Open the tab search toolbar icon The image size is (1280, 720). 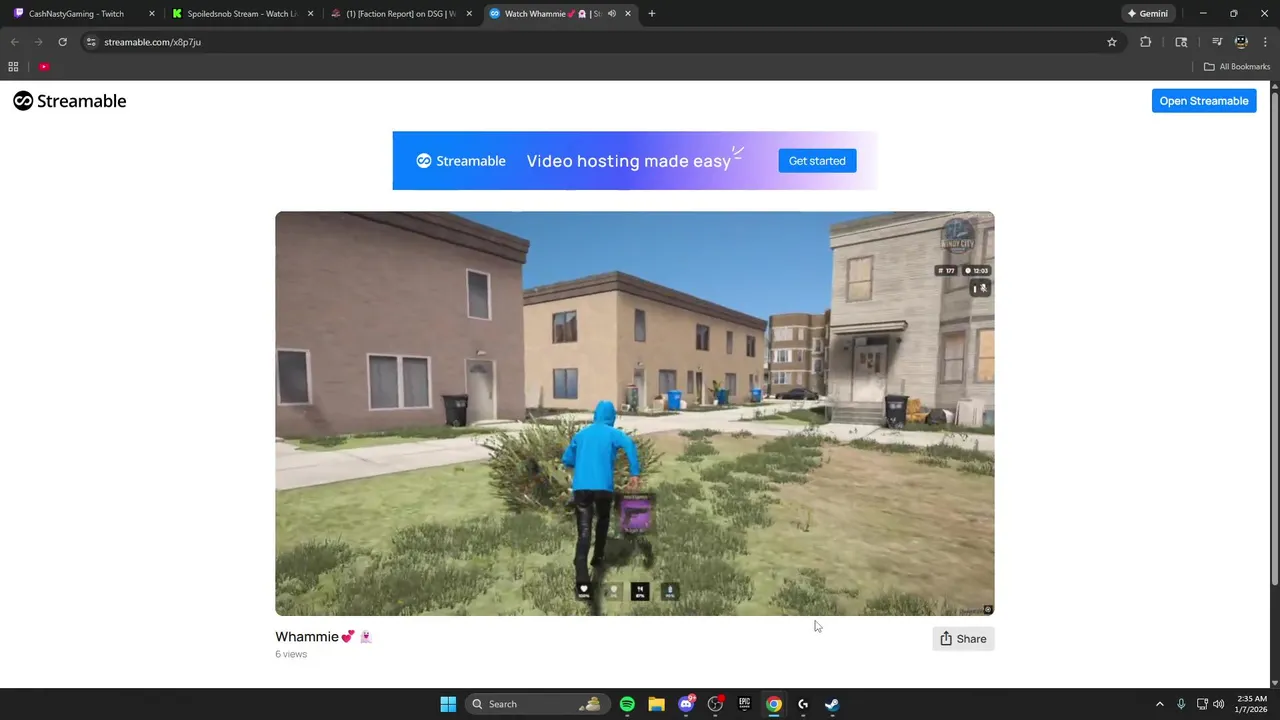(1181, 42)
